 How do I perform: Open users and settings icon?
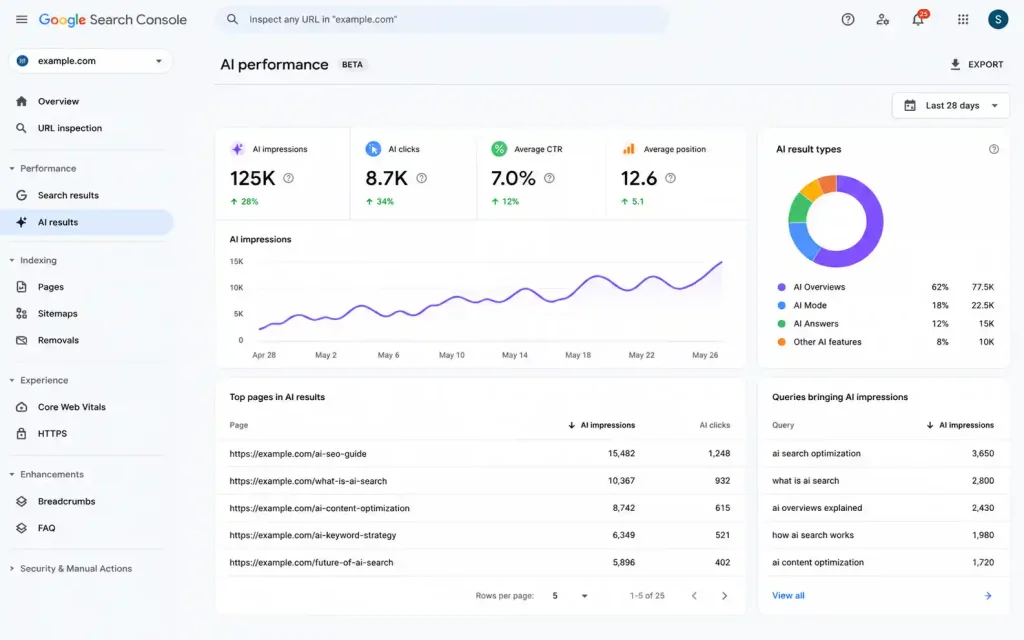click(x=882, y=20)
